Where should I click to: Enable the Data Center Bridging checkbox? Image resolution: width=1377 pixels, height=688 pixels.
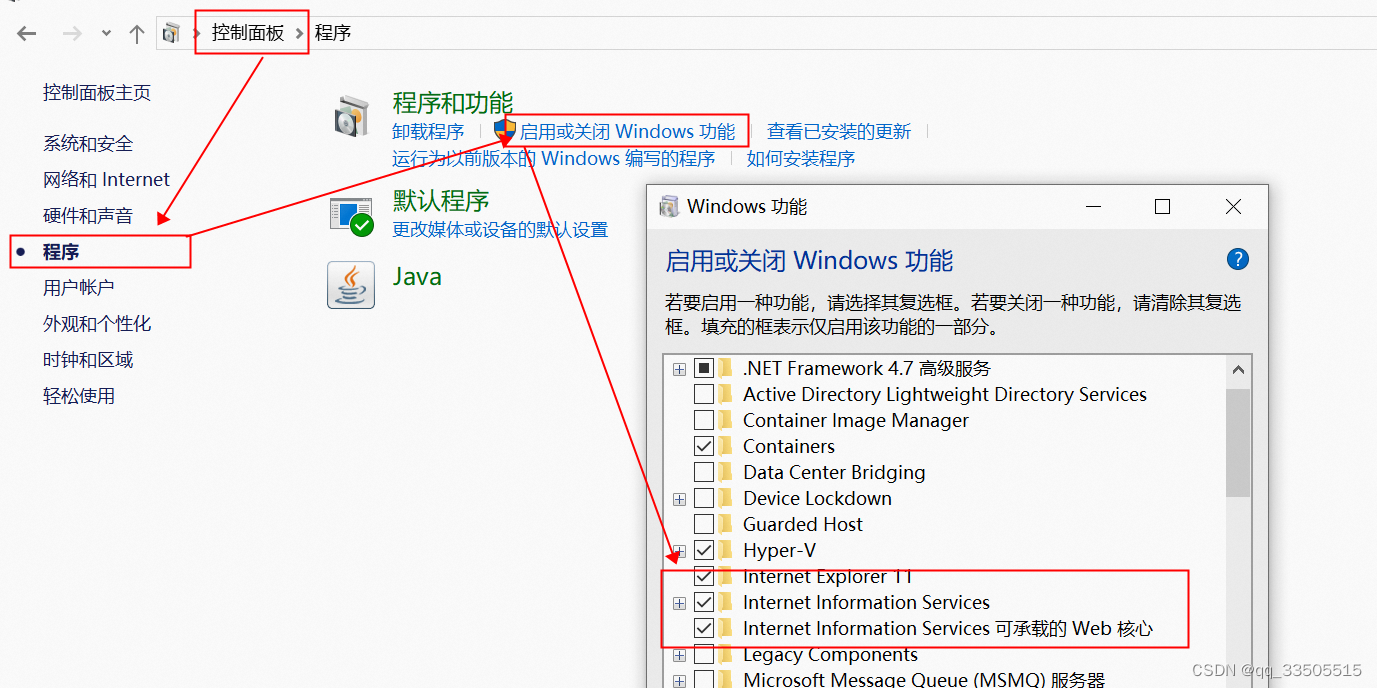coord(705,472)
